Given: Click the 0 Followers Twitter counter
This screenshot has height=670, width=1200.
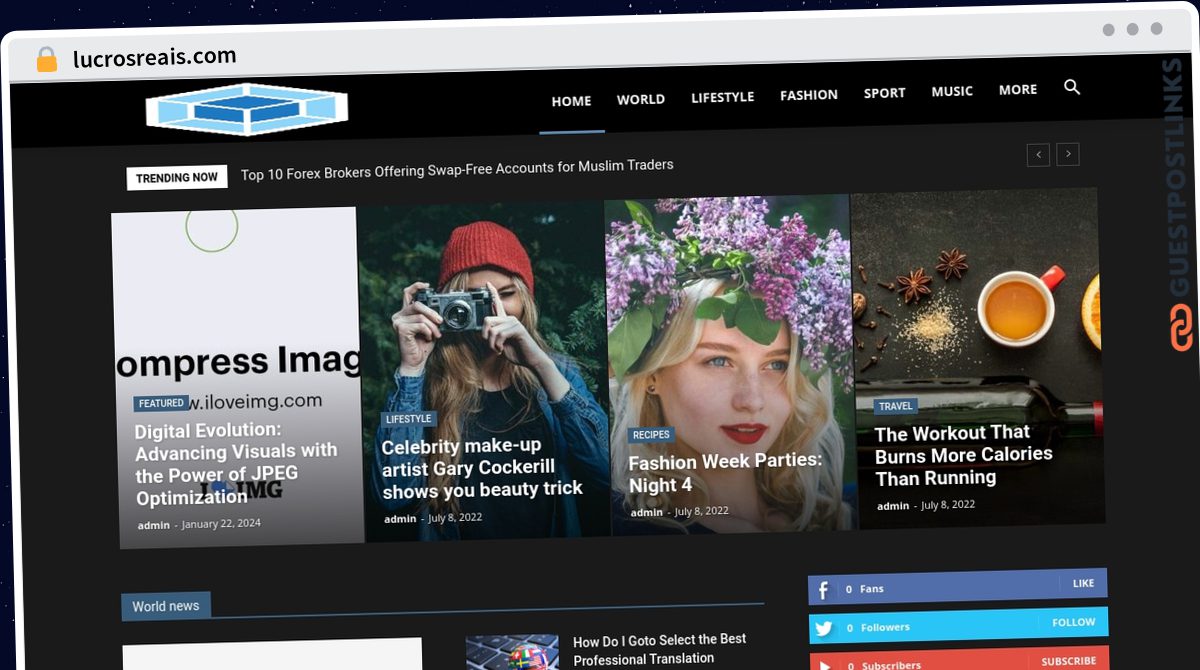Looking at the screenshot, I should tap(878, 628).
